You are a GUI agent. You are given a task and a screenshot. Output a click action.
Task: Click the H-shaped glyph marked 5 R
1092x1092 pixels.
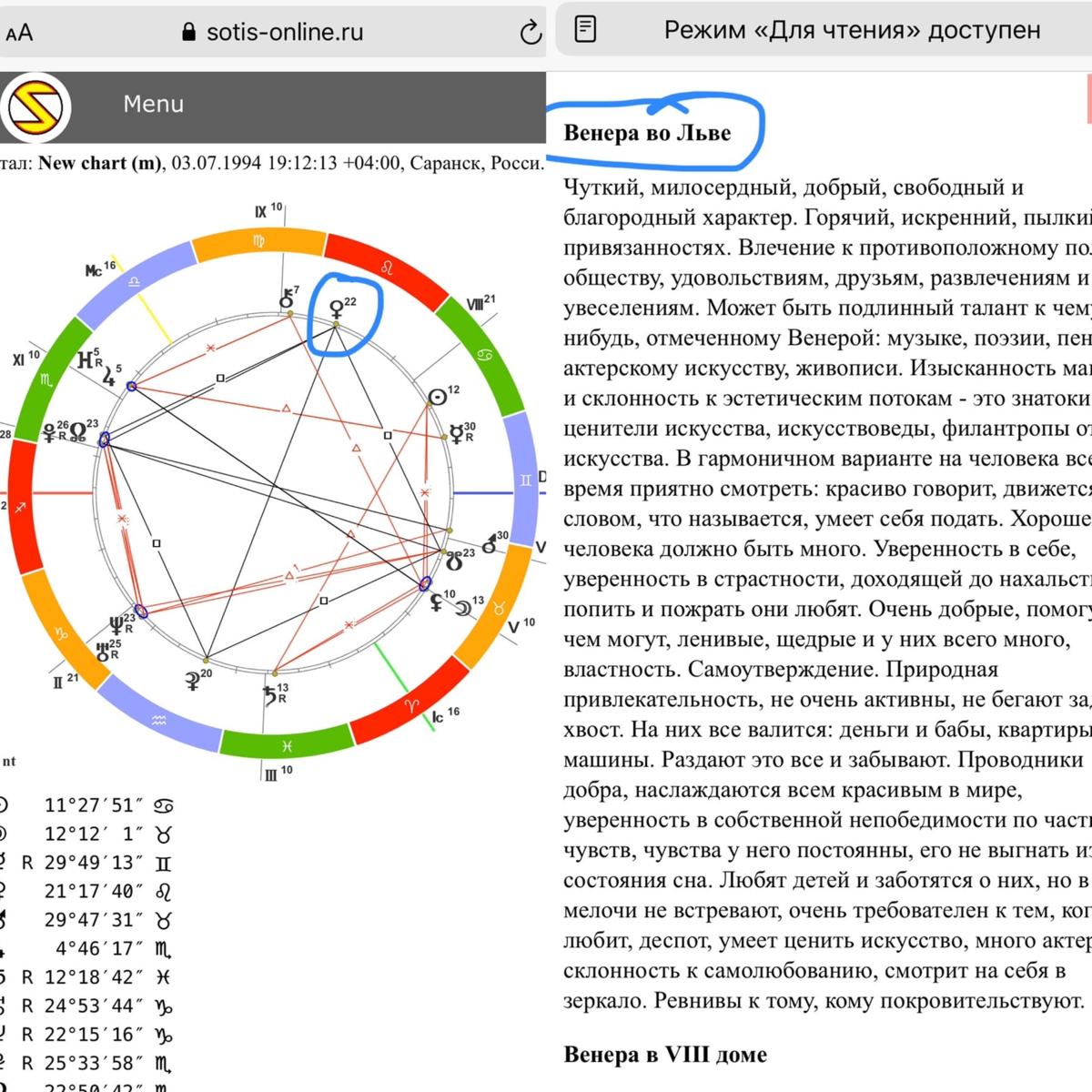point(86,360)
